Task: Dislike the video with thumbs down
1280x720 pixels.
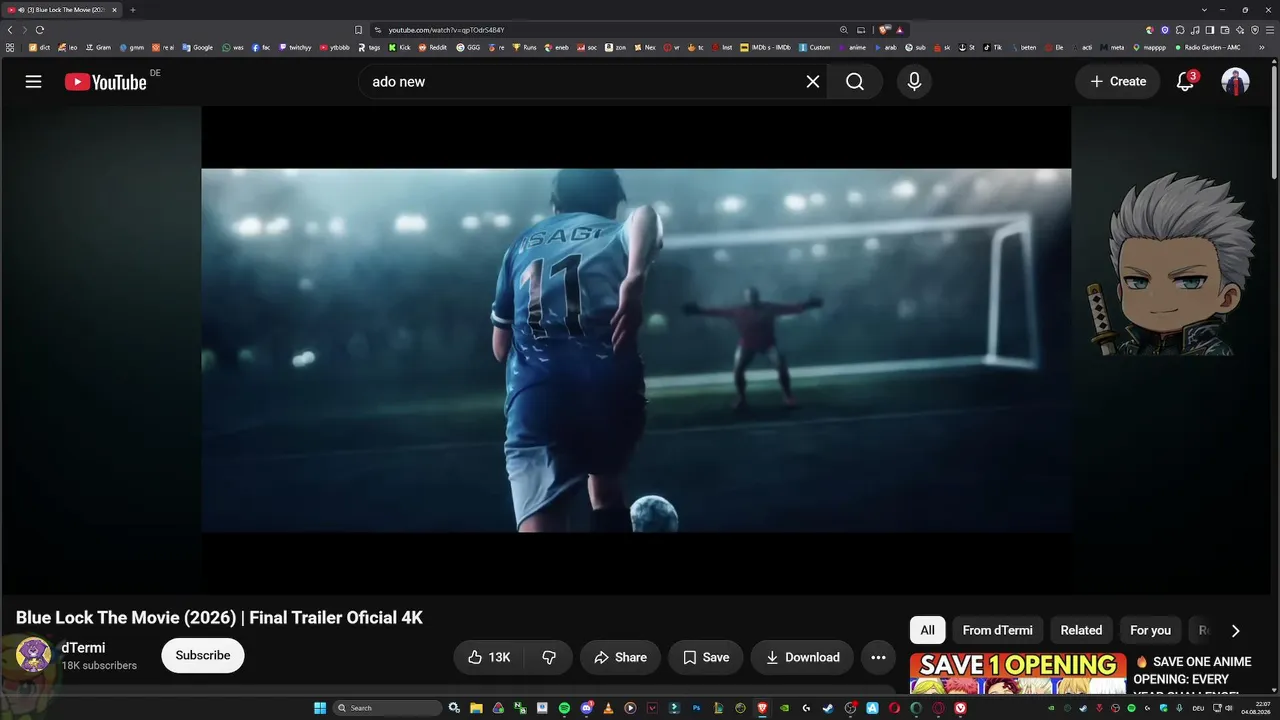Action: click(x=549, y=657)
